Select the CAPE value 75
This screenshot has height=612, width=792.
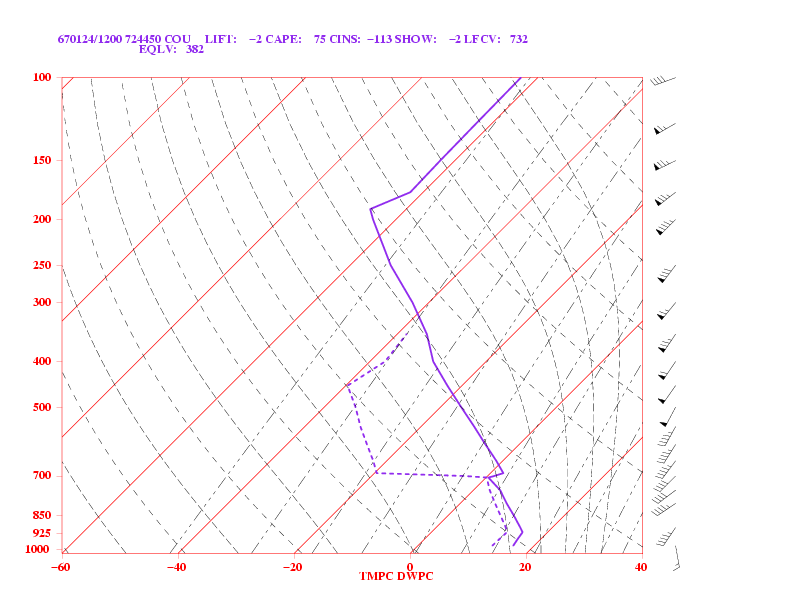(x=320, y=39)
